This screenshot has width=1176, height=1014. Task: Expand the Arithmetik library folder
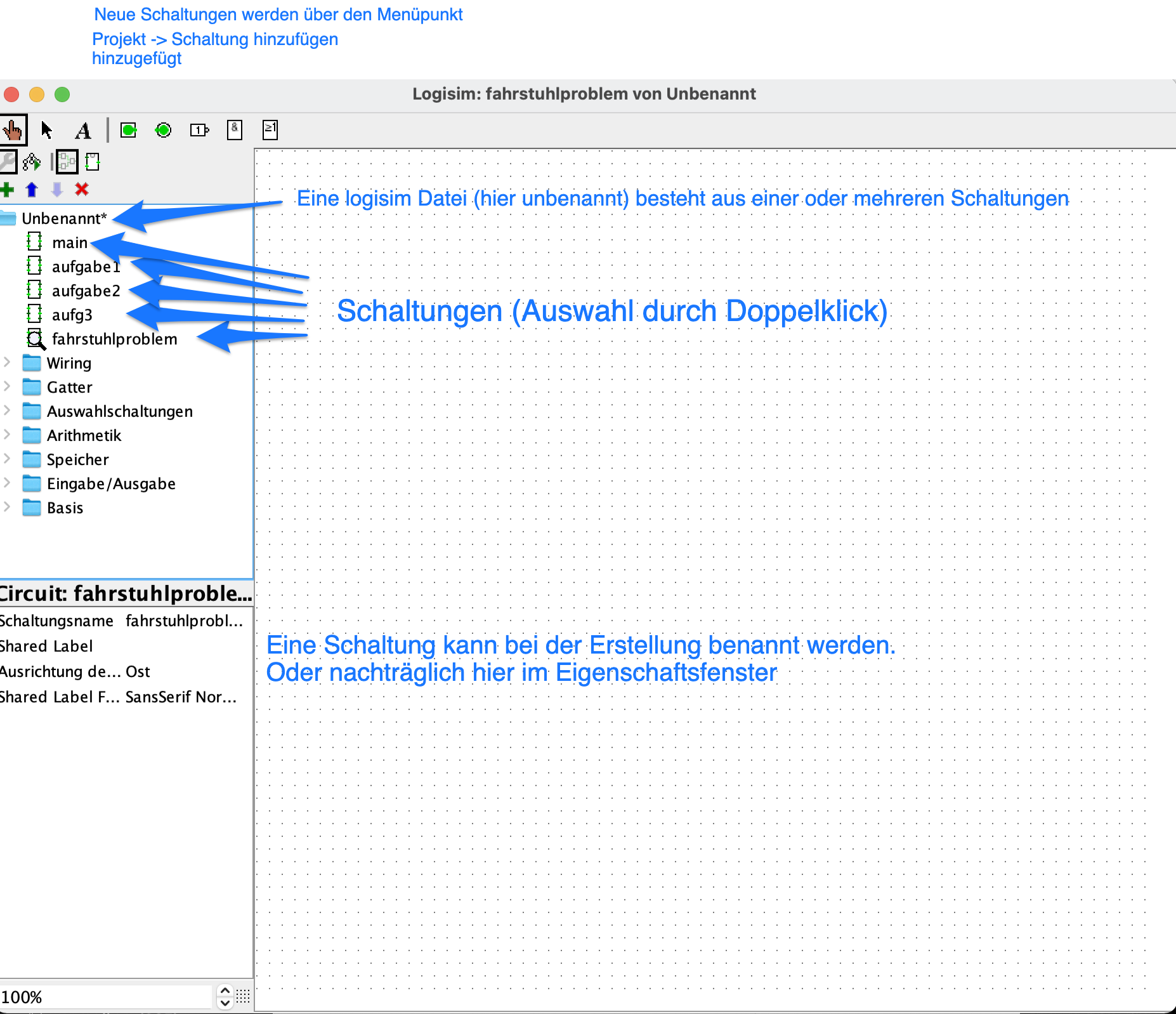click(7, 435)
